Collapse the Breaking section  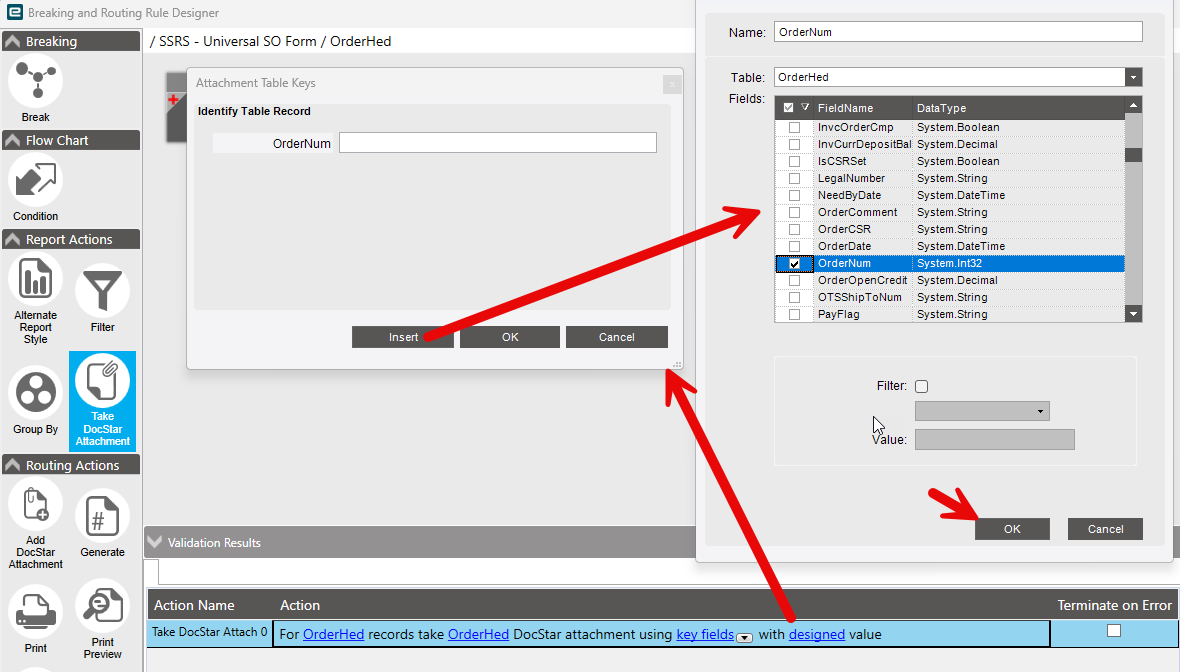13,41
